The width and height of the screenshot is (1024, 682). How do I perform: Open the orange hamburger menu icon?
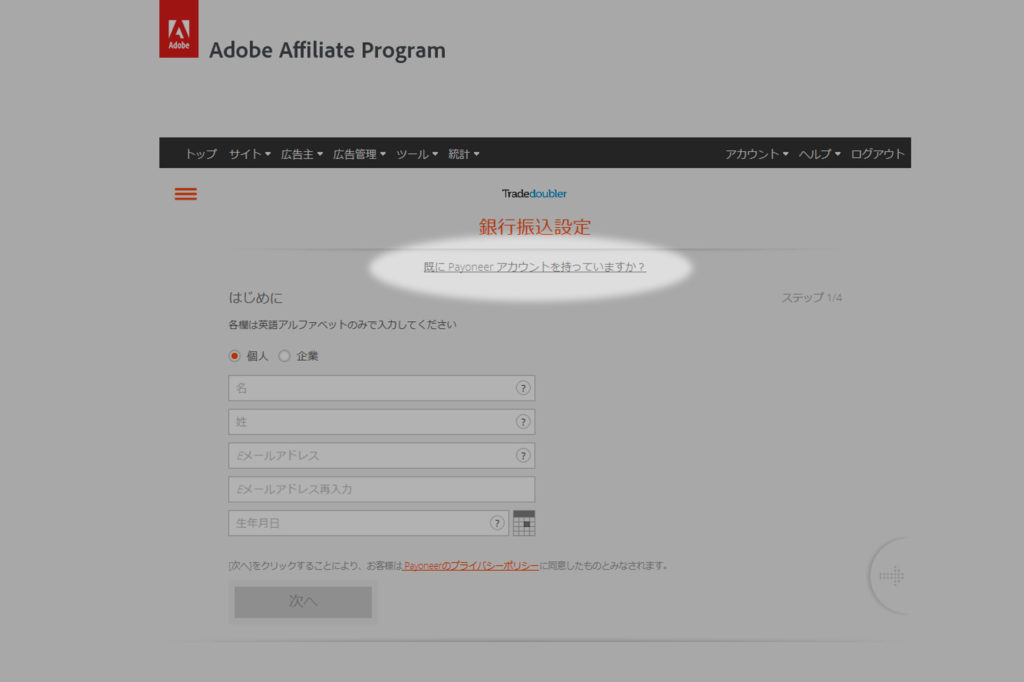point(185,194)
